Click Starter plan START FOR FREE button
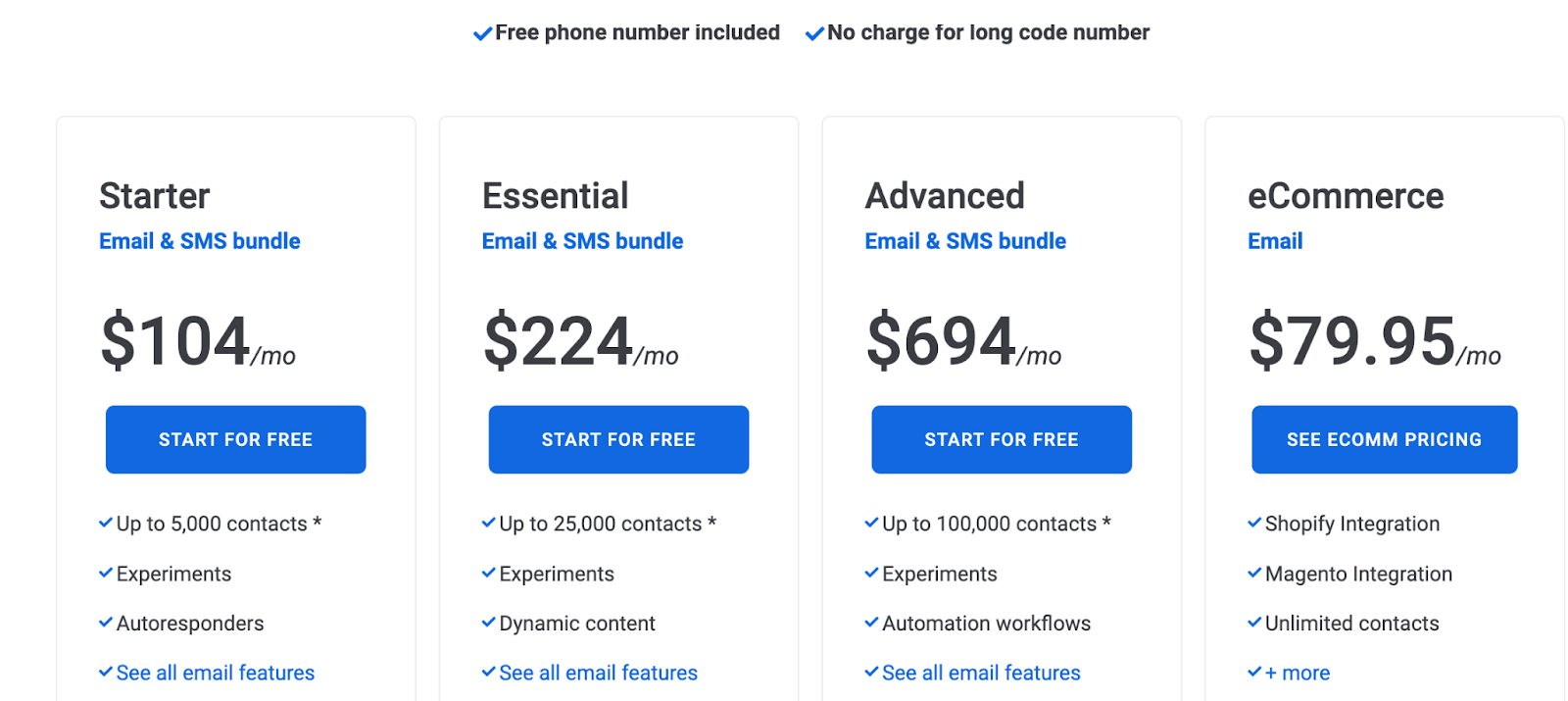The height and width of the screenshot is (701, 1568). pyautogui.click(x=235, y=439)
